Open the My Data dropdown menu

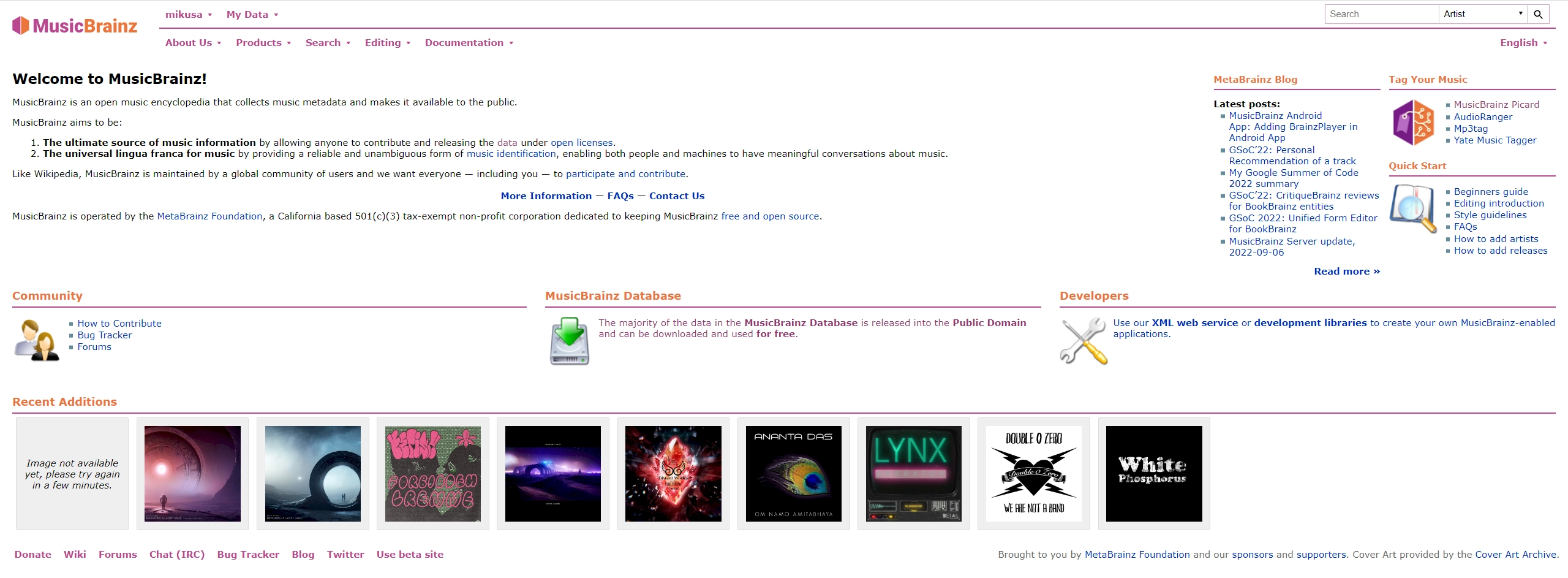coord(252,14)
